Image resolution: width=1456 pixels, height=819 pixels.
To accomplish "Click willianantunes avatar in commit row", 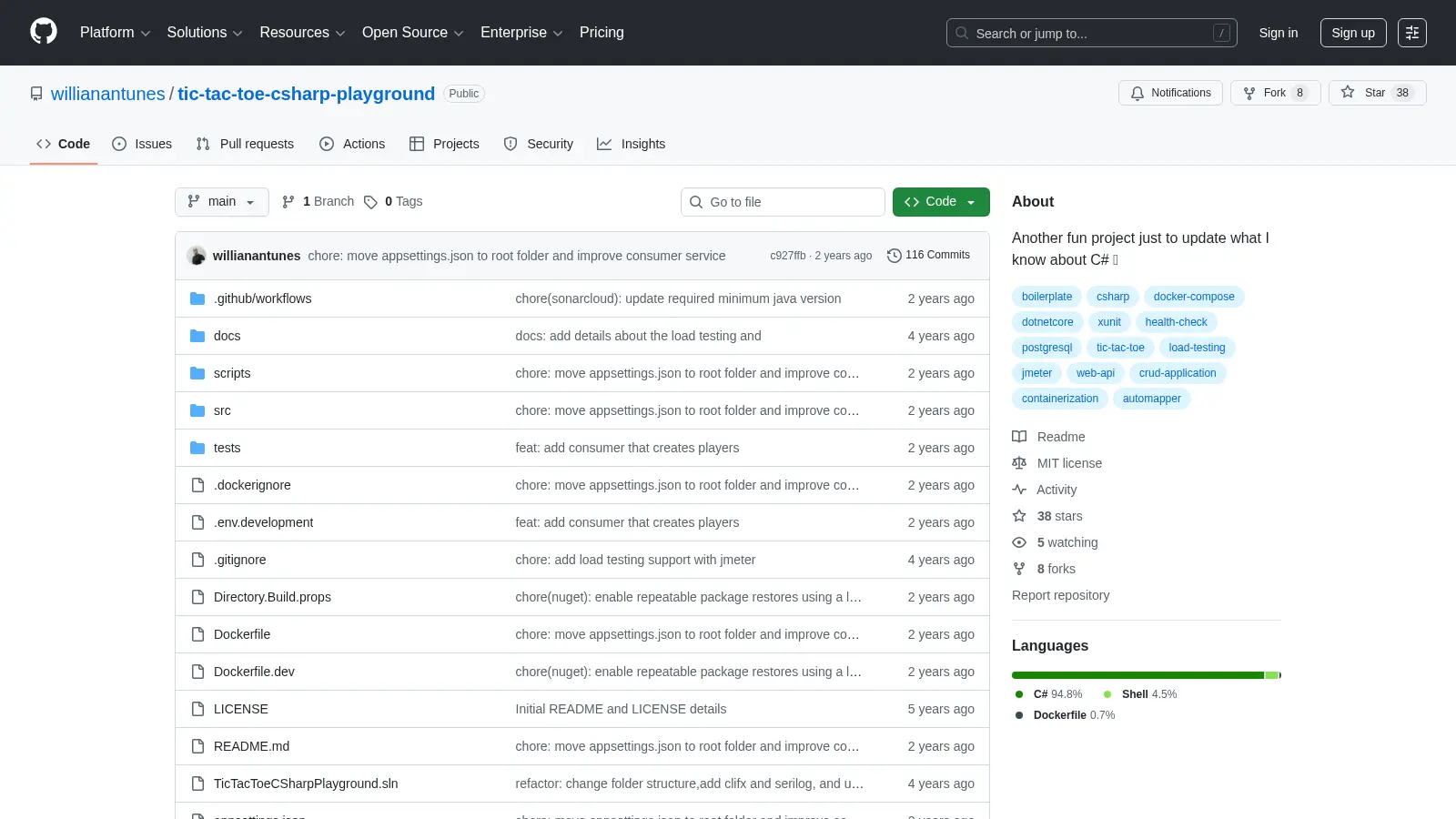I will (x=197, y=256).
